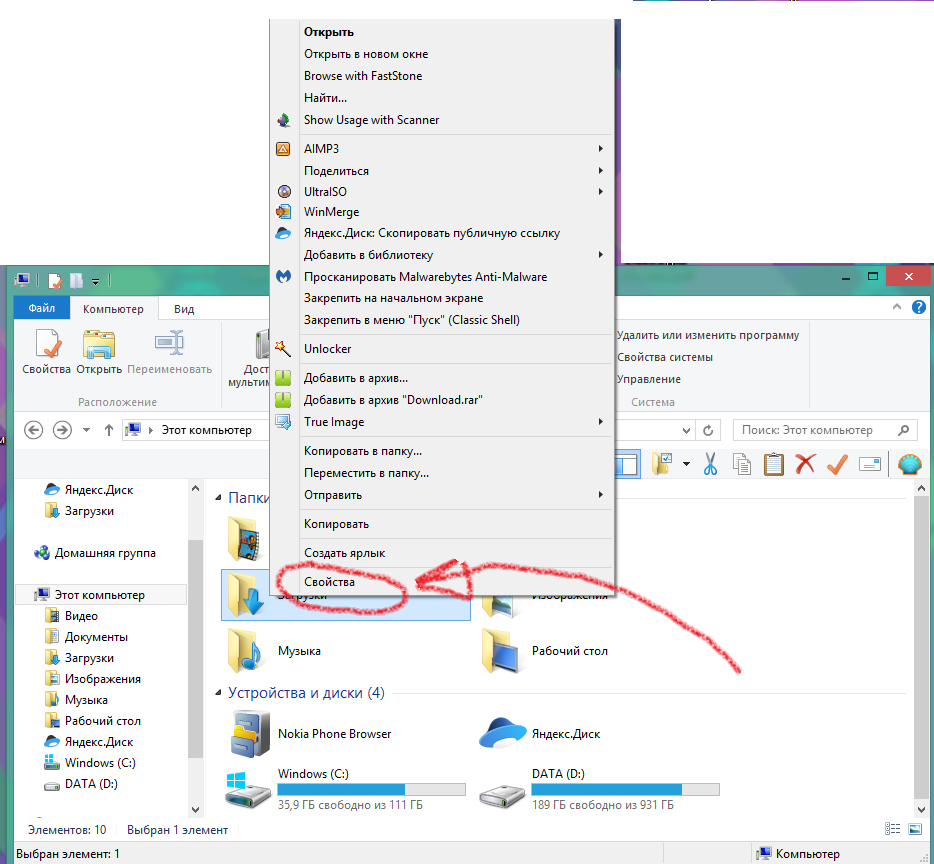Screen dimensions: 934x864
Task: Select Свойства in the context menu
Action: (x=329, y=581)
